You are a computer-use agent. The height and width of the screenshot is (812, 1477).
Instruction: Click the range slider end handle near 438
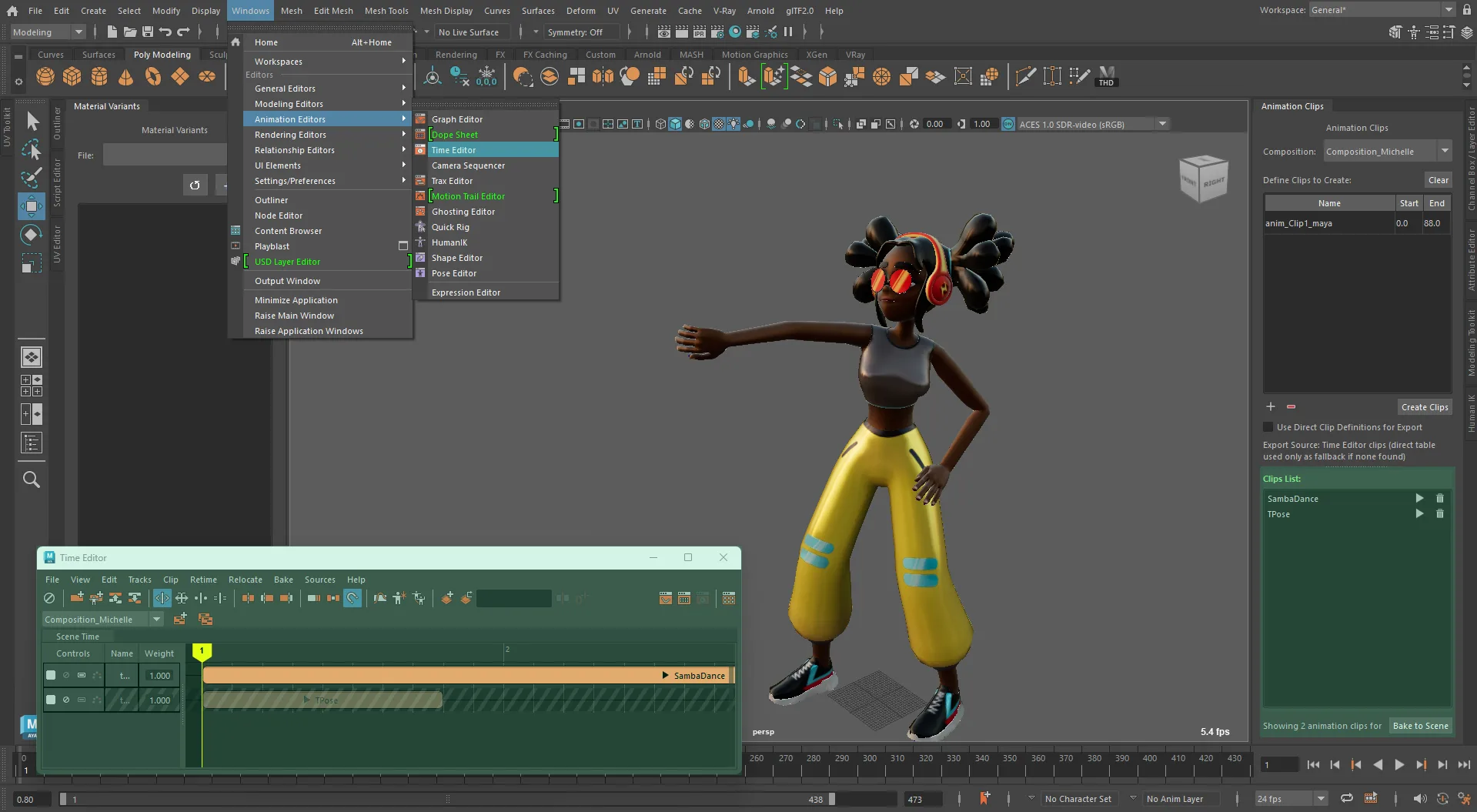(831, 799)
